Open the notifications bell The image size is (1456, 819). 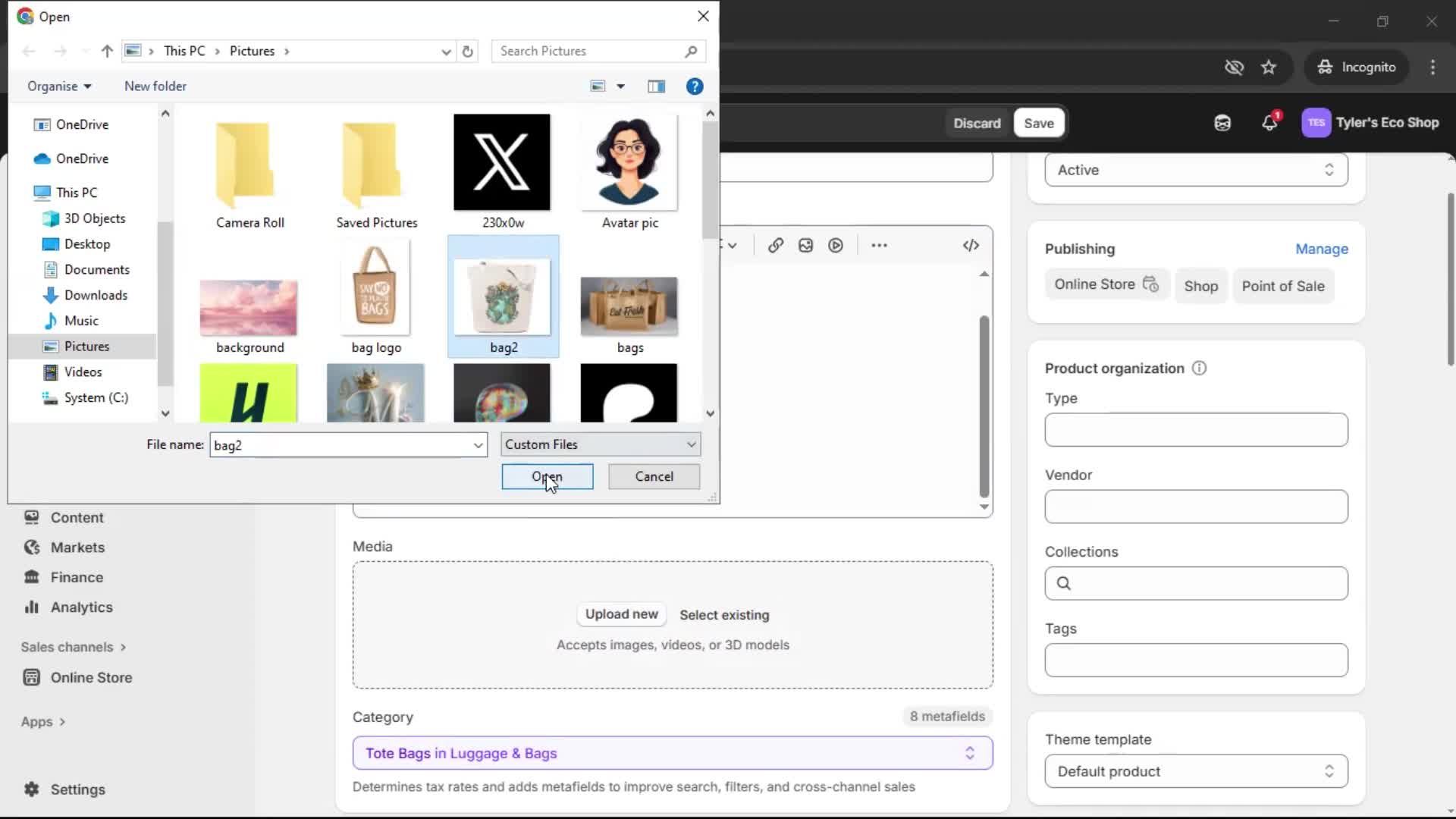[x=1269, y=122]
